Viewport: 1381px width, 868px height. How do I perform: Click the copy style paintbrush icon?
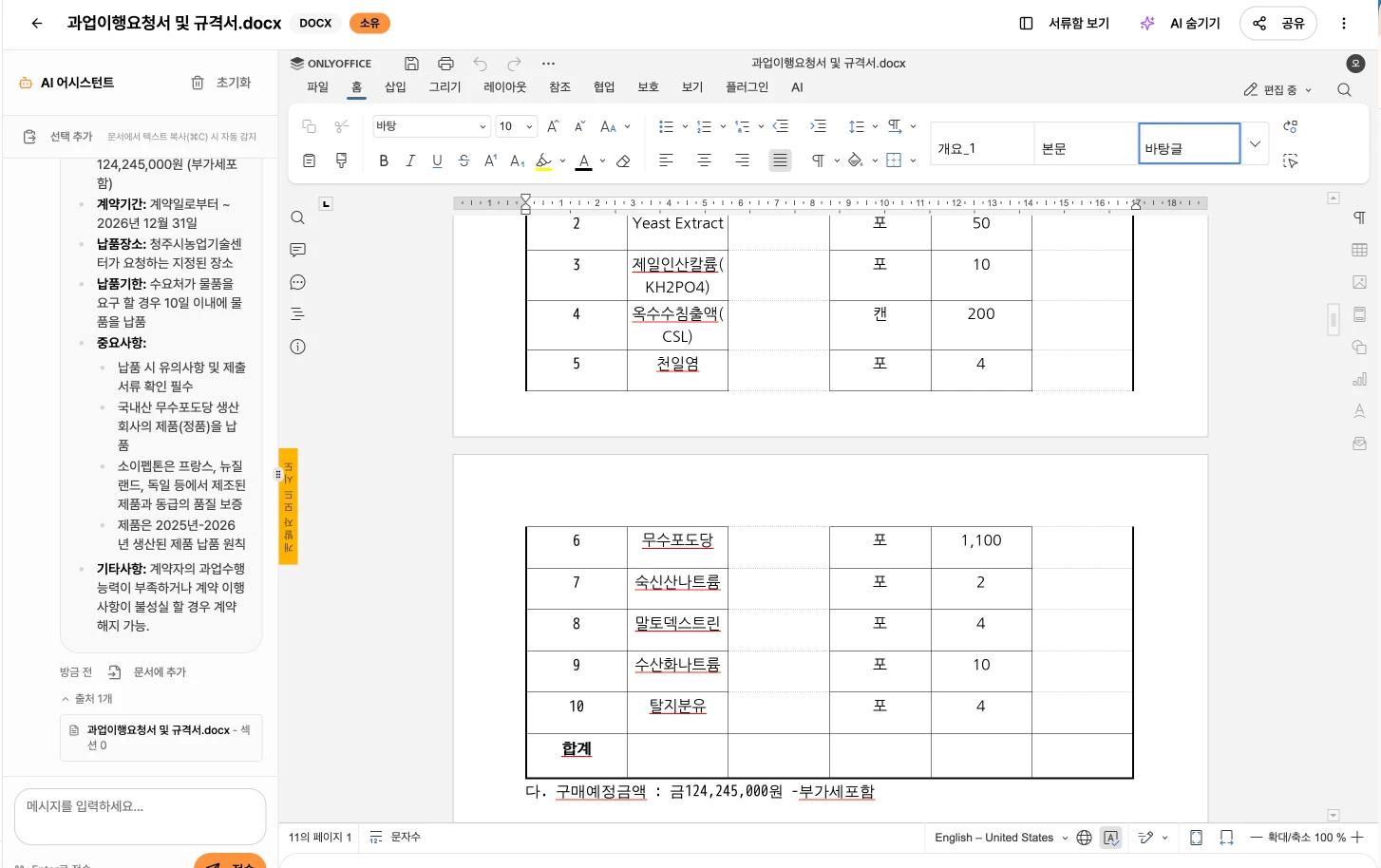342,160
